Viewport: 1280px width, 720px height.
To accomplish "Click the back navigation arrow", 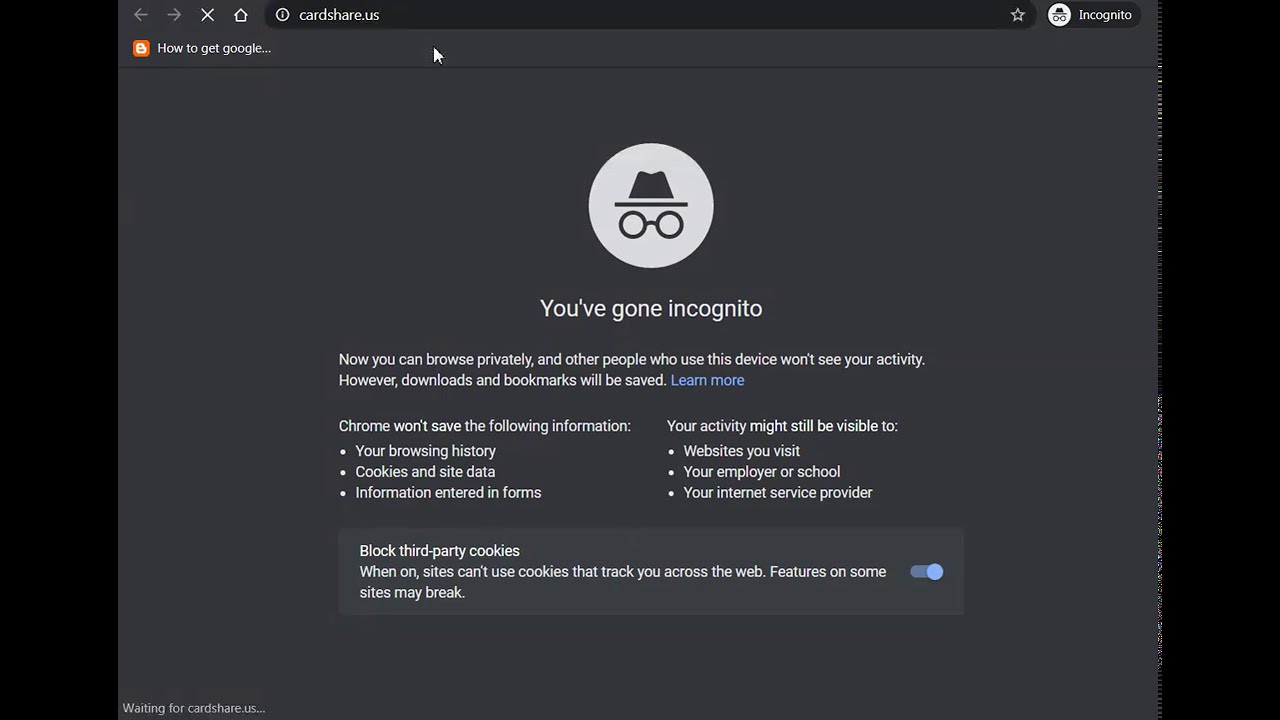I will click(141, 15).
